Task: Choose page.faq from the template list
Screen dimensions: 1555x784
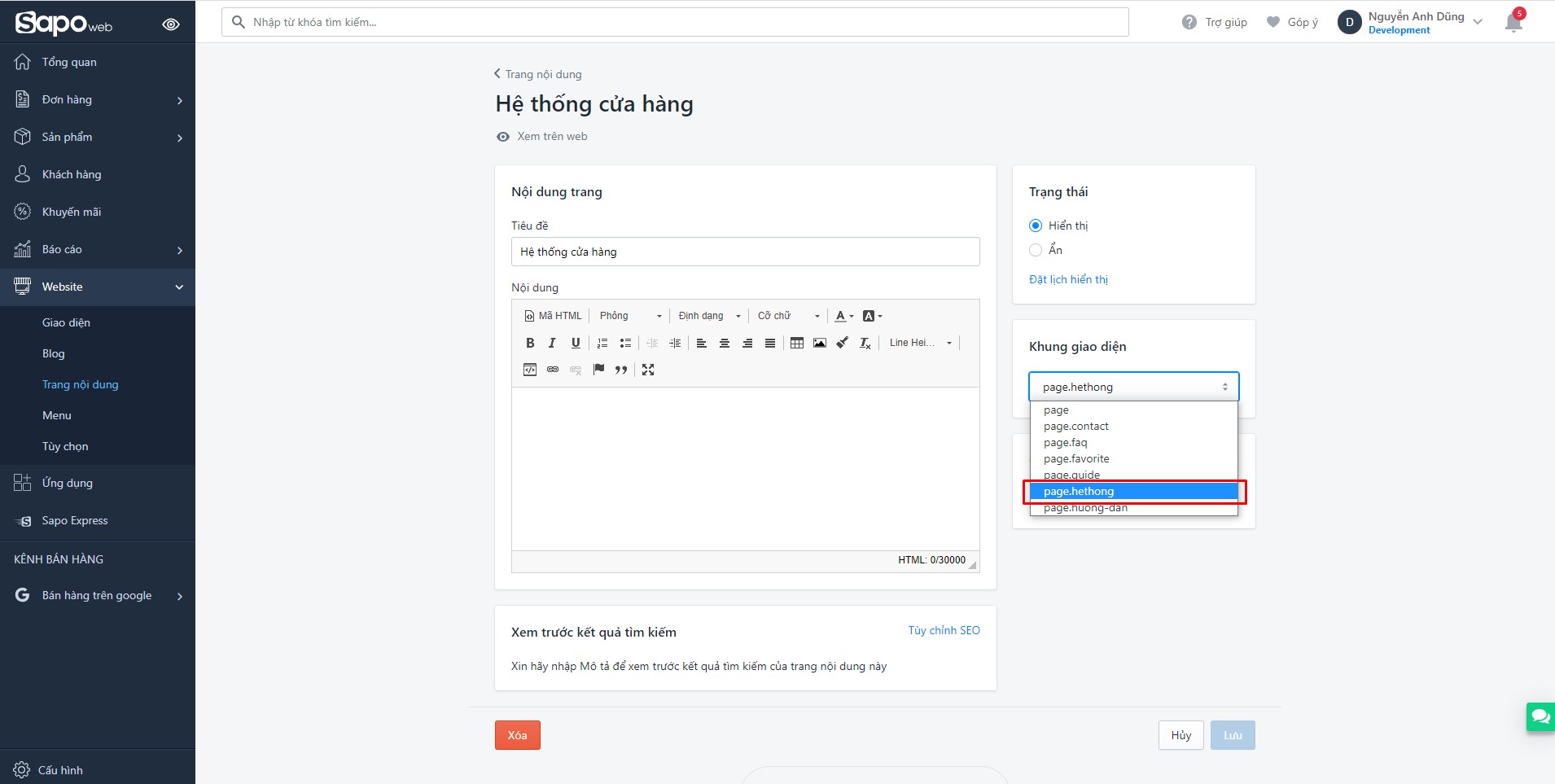Action: click(x=1133, y=442)
